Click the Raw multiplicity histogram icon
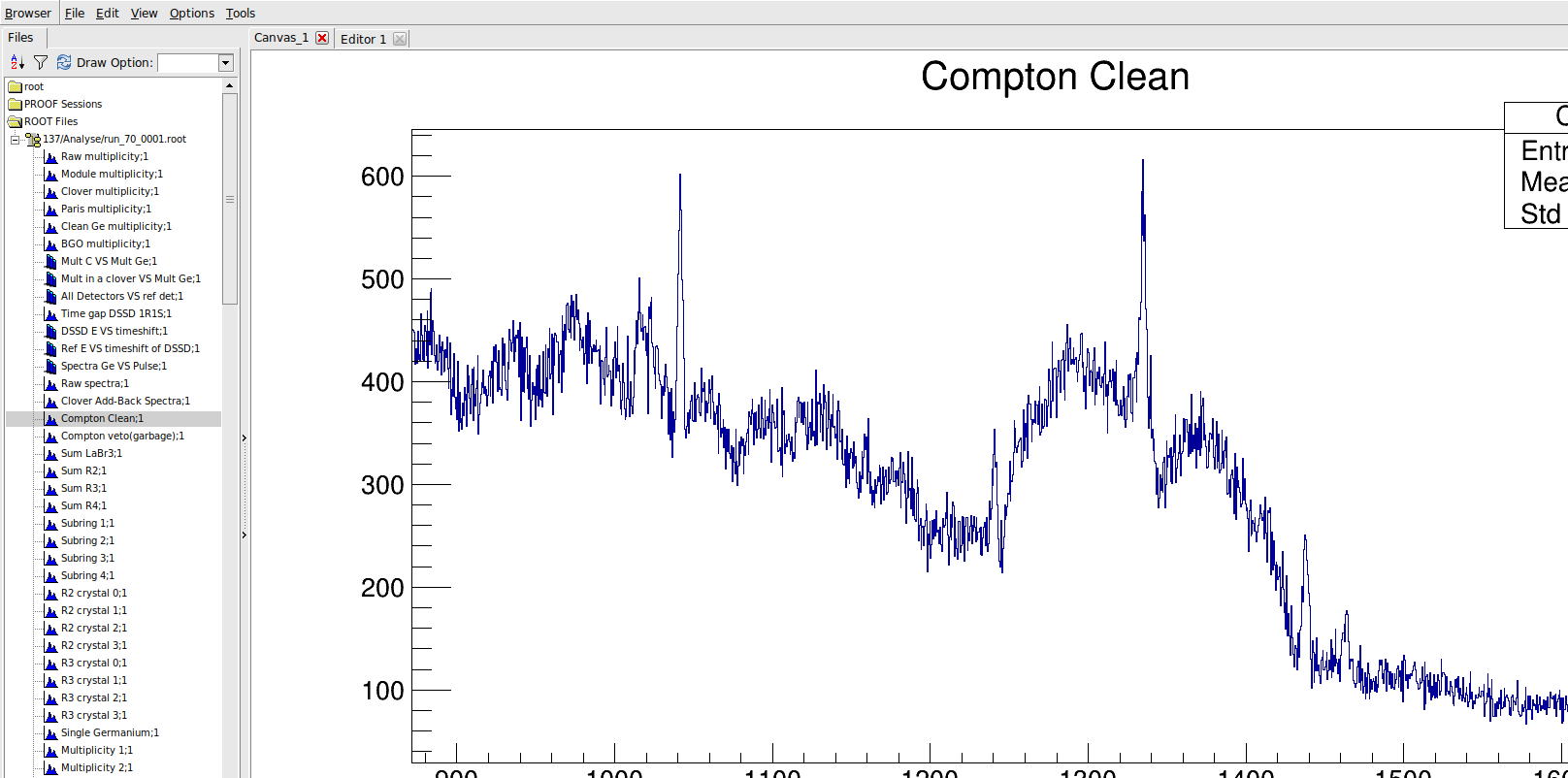Screen dimensions: 1568x778 pos(51,157)
